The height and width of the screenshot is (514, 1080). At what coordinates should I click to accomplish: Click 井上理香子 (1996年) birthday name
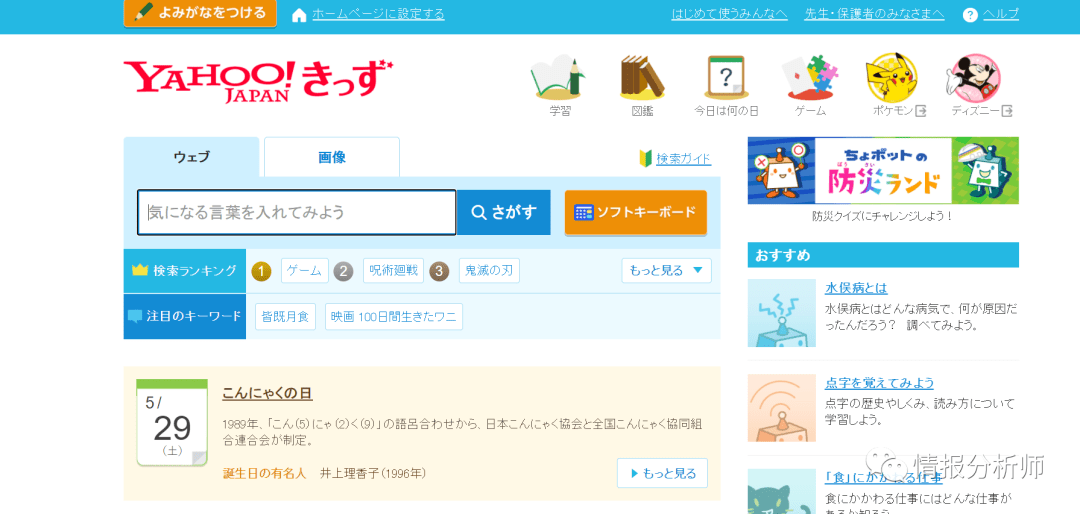click(373, 473)
